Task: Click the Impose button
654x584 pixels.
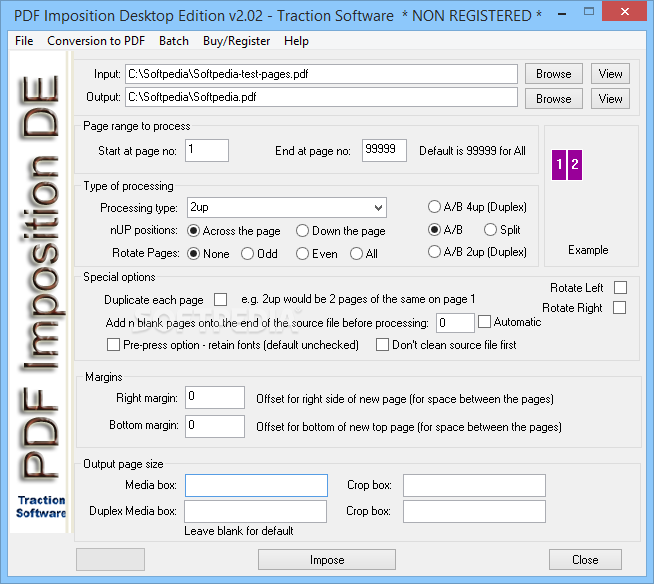Action: (327, 559)
